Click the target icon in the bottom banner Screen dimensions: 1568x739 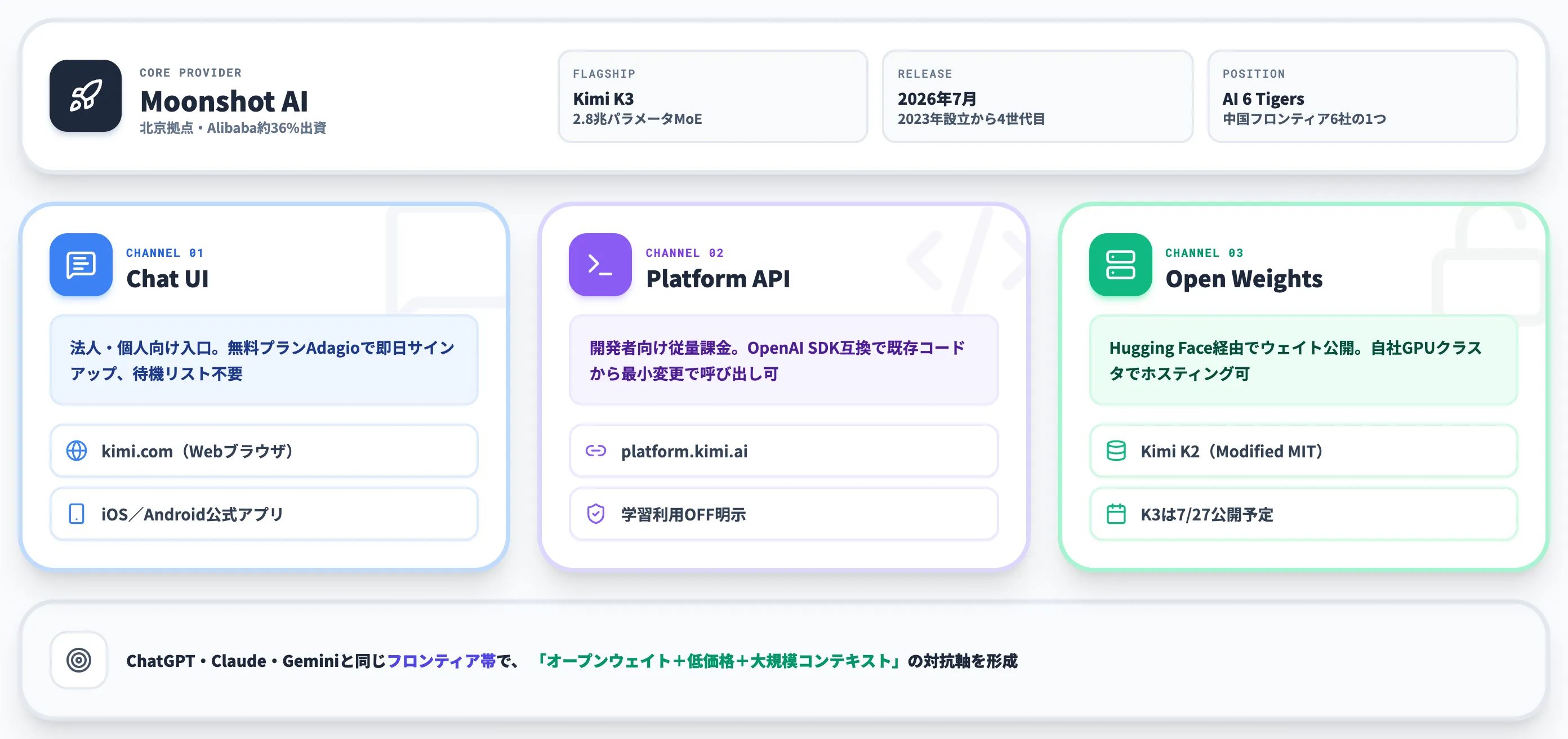(x=79, y=661)
